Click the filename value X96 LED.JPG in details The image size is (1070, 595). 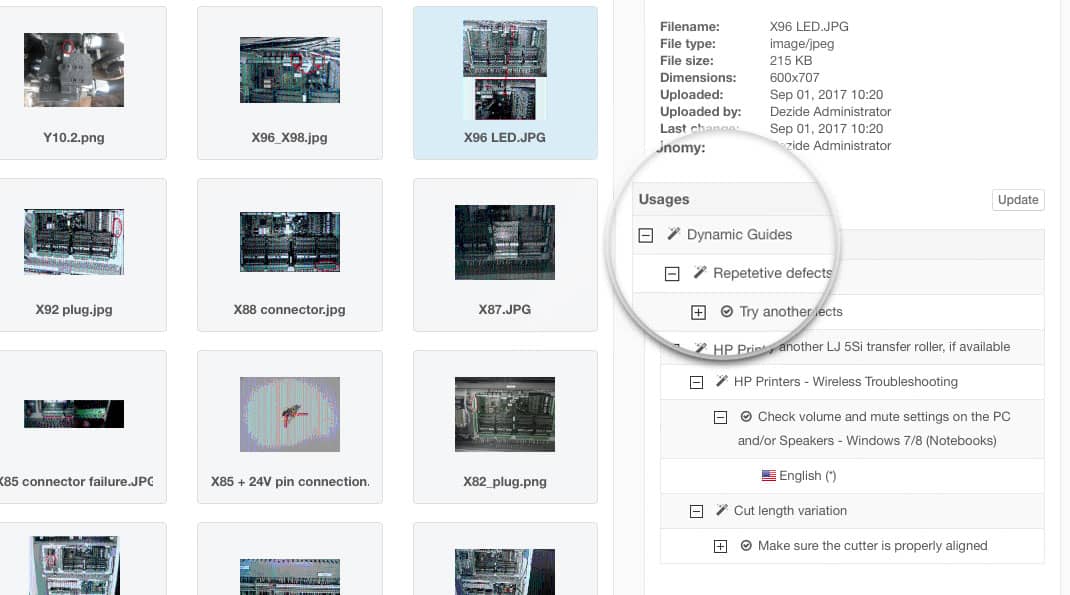(x=809, y=27)
